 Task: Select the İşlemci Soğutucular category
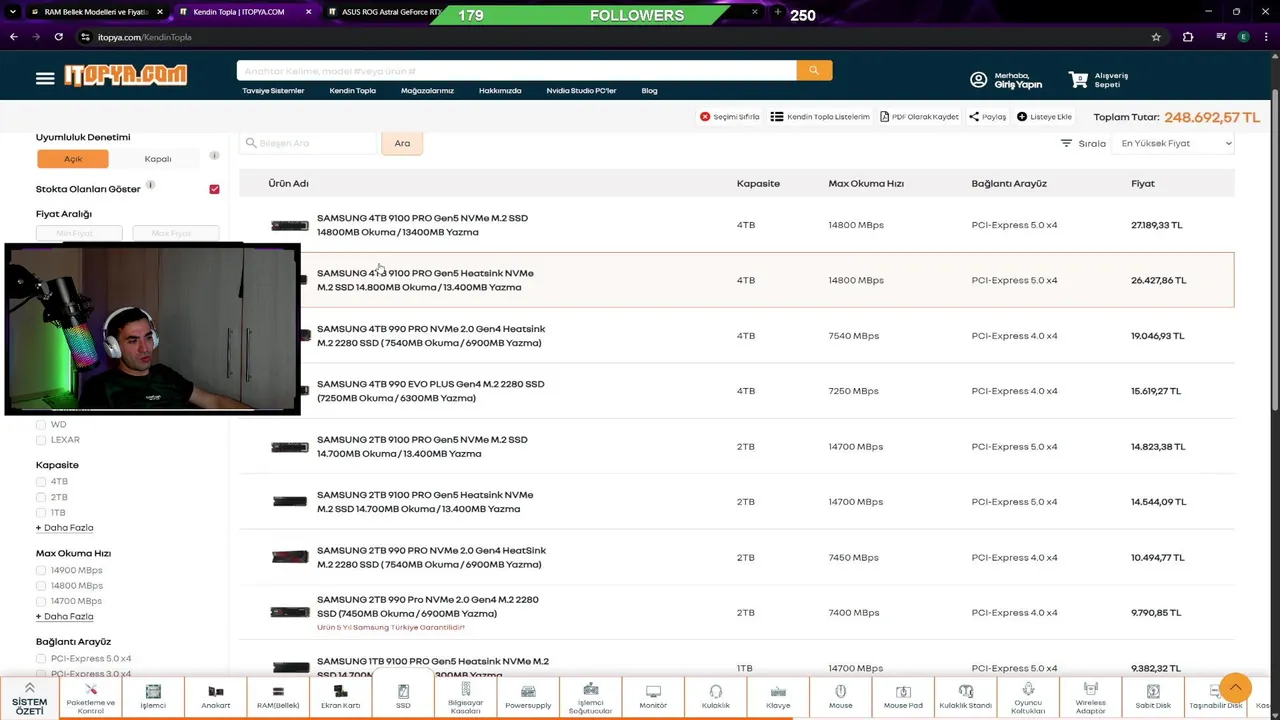tap(590, 698)
